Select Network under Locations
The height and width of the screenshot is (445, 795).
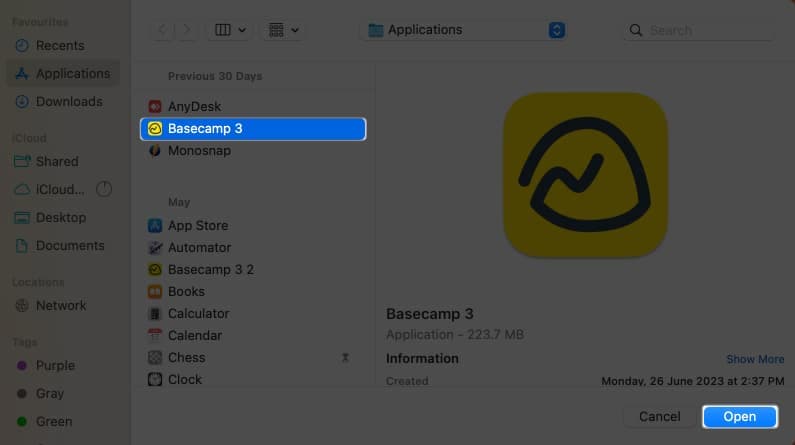(x=63, y=305)
